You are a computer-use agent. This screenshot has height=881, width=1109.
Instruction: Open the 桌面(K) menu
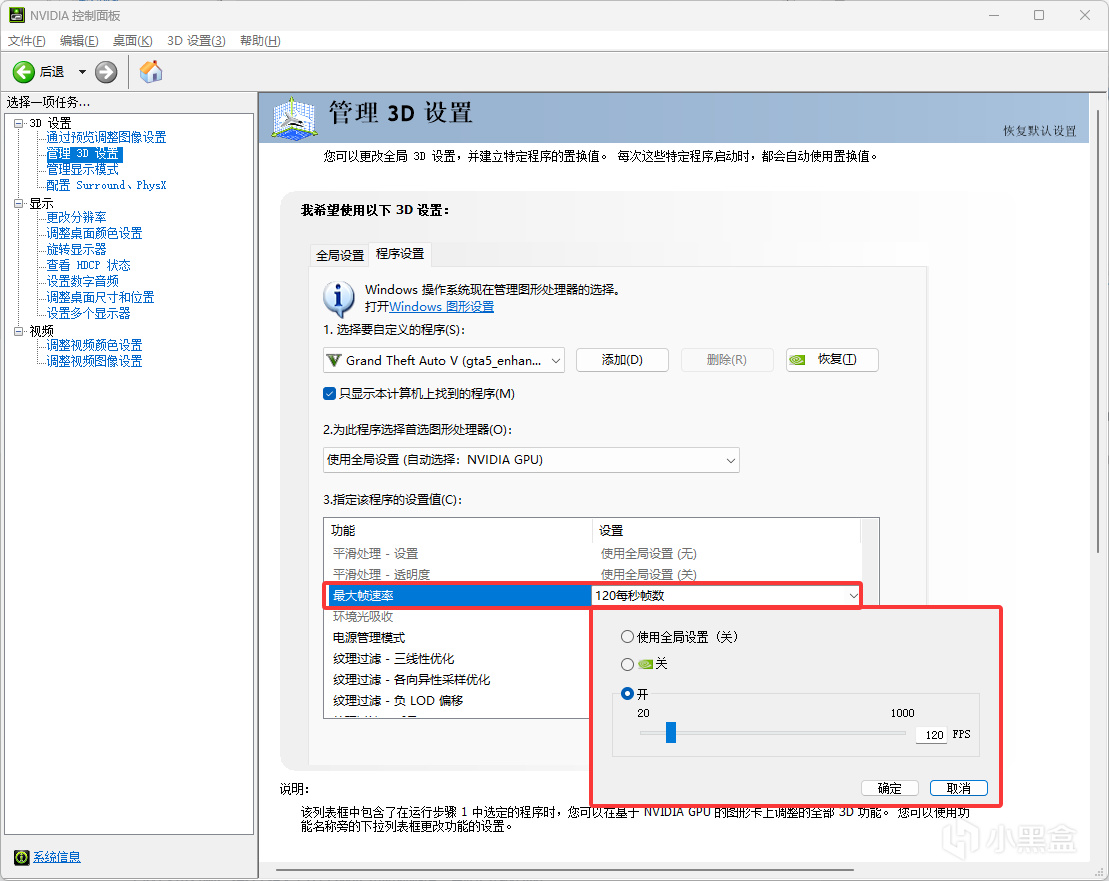click(132, 40)
